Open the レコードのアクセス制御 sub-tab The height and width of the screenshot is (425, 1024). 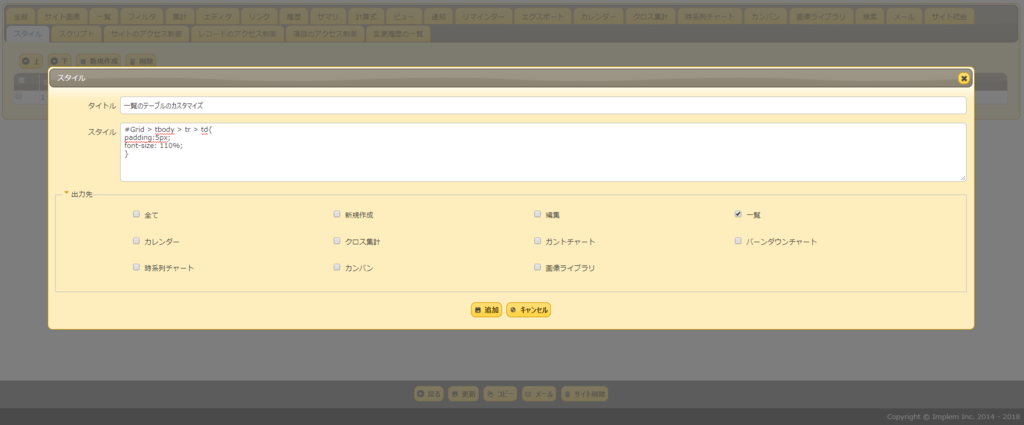237,34
